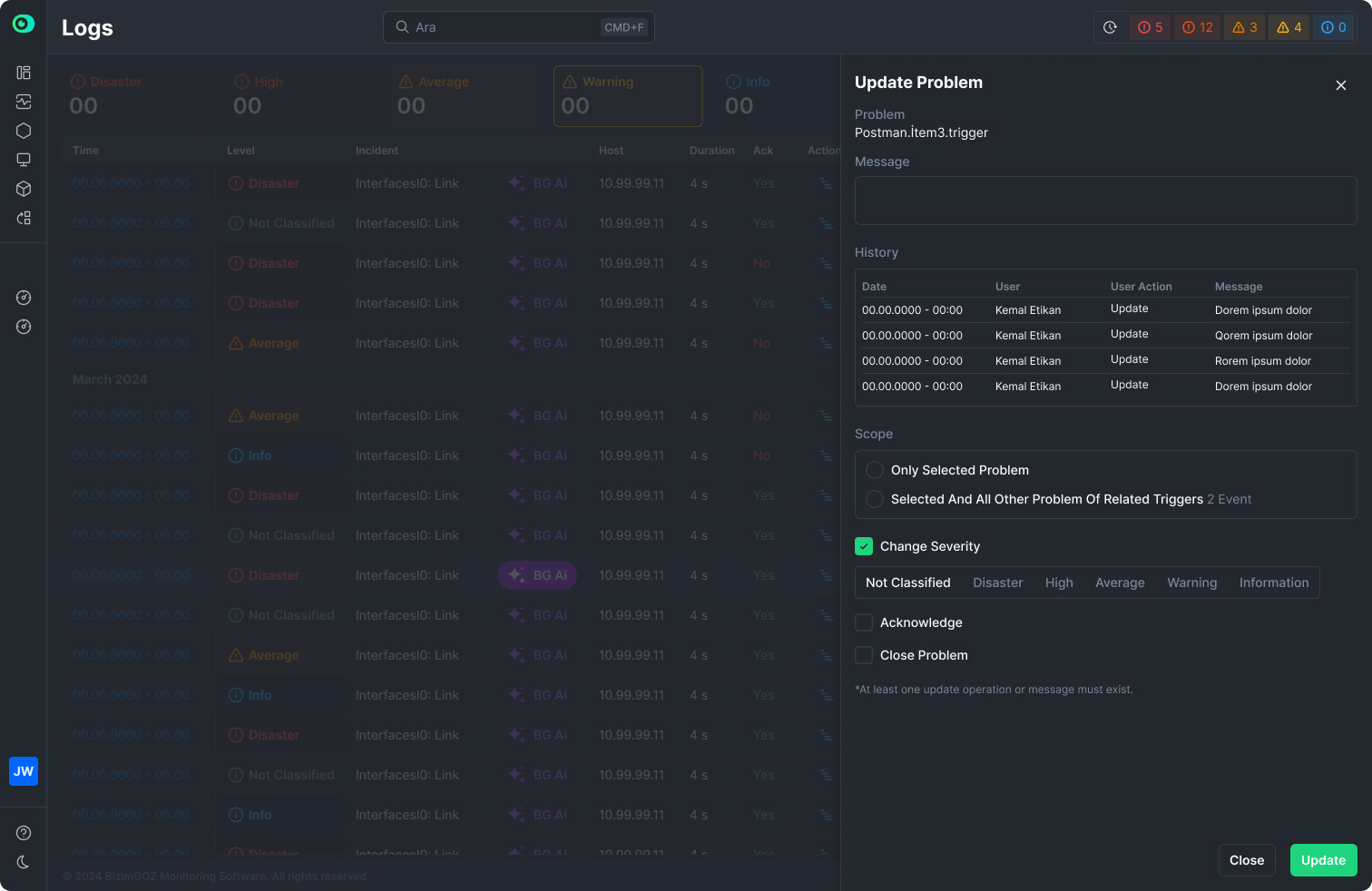Screen dimensions: 1372x891
Task: Close the Update Problem panel with X
Action: pos(1341,85)
